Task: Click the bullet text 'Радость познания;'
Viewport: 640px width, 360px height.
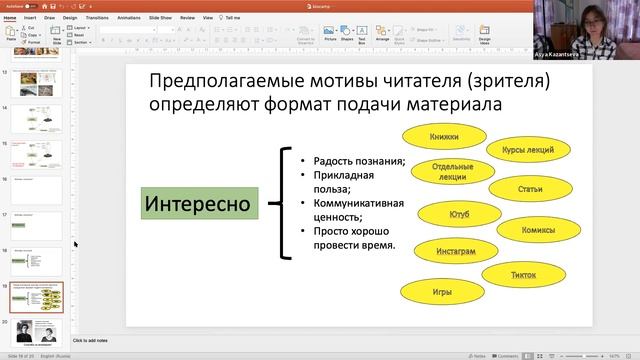Action: click(x=359, y=161)
